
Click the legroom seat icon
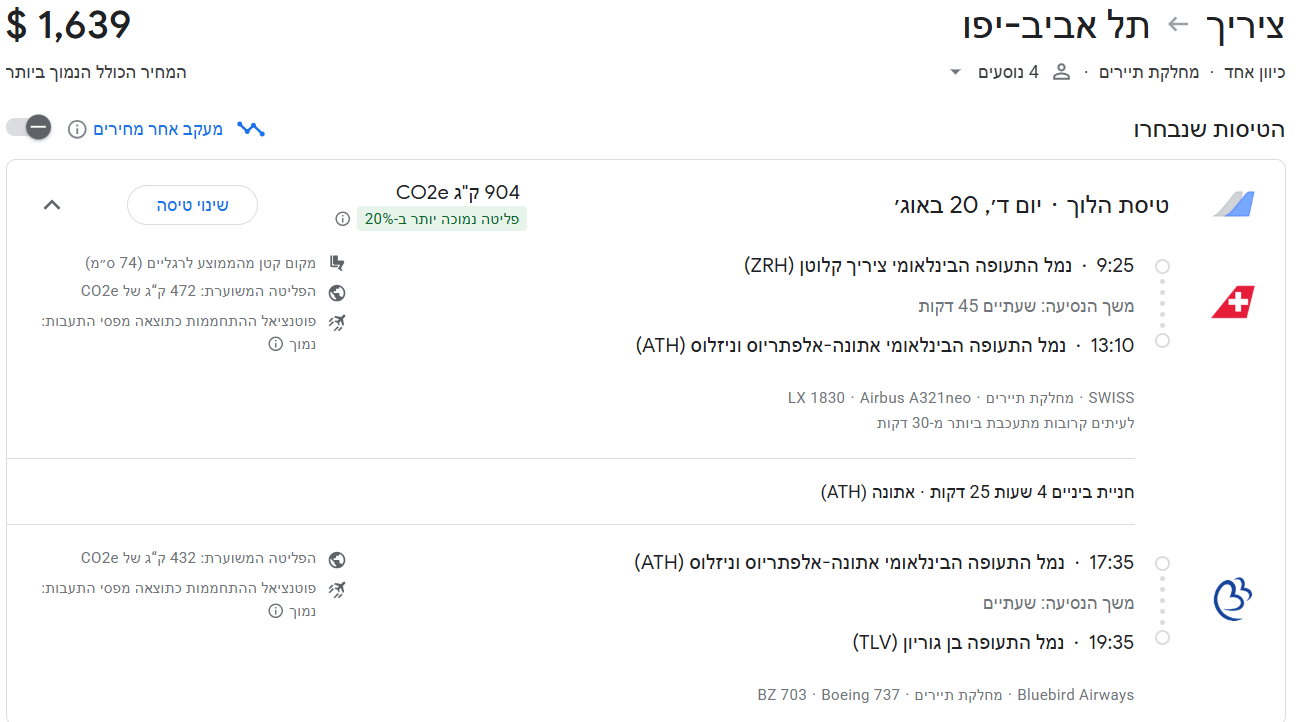point(337,264)
